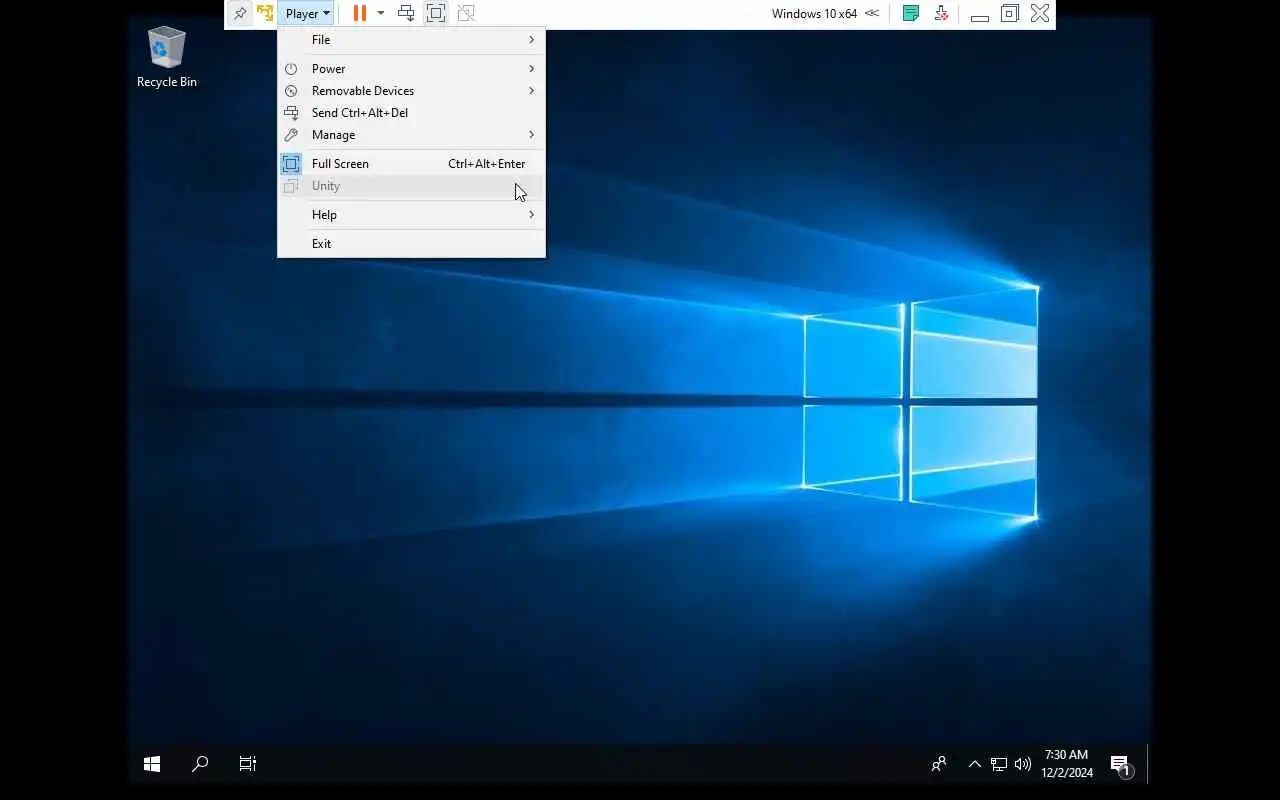This screenshot has width=1280, height=800.
Task: Open the green notes icon in the toolbar
Action: point(910,13)
